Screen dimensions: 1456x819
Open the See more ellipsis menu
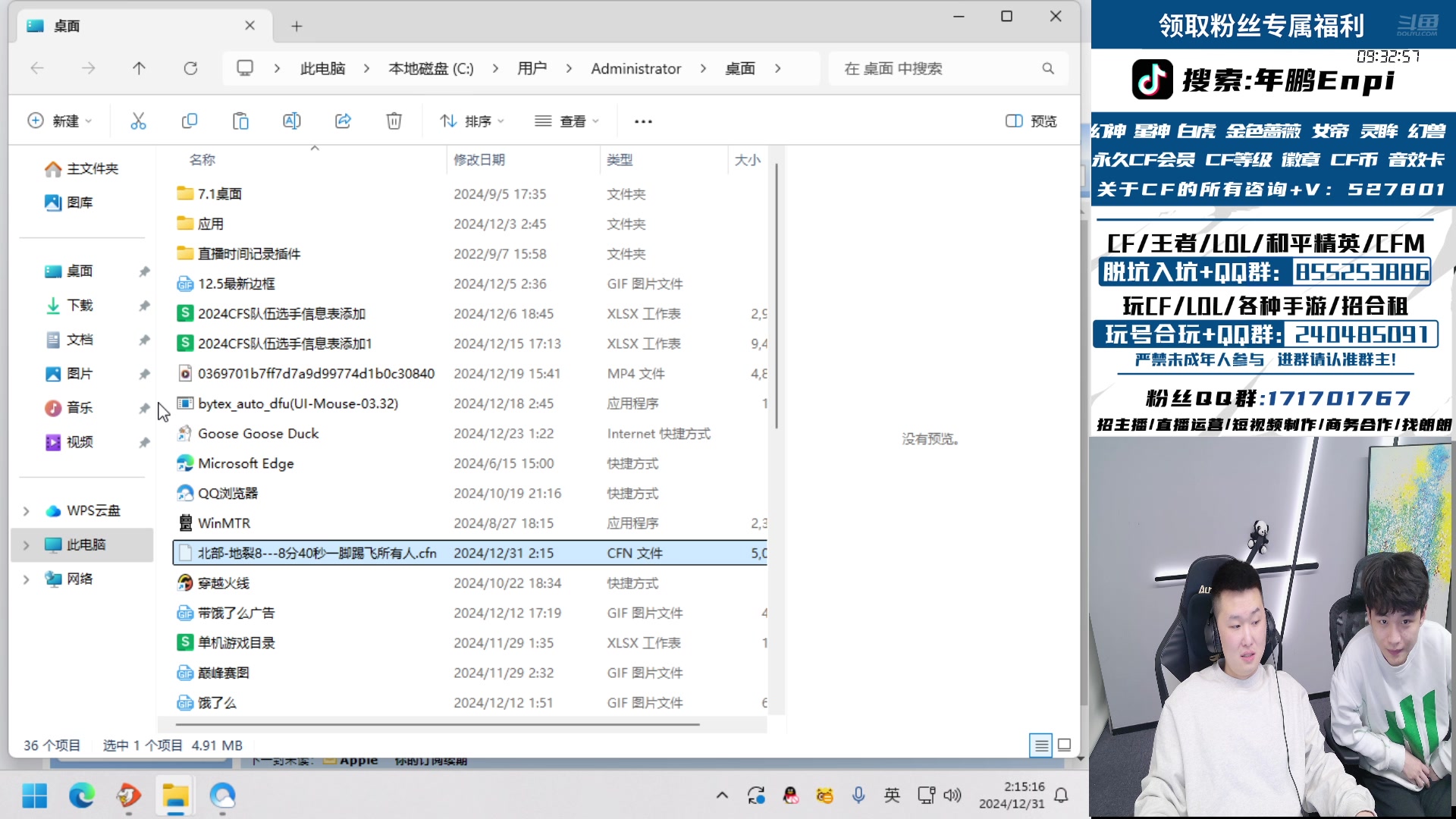point(643,121)
